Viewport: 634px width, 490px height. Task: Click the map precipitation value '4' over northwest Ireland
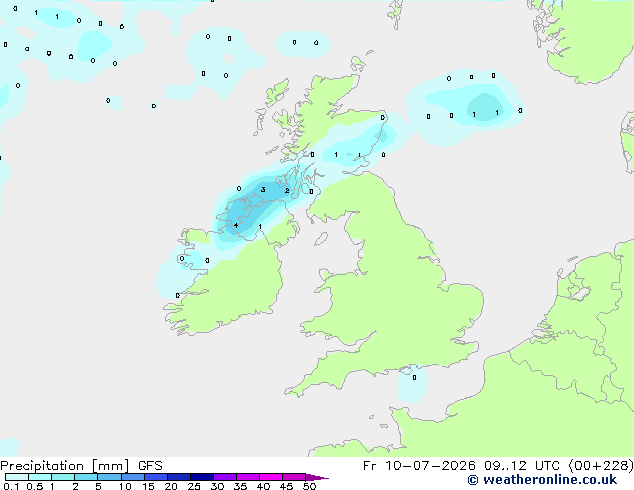[236, 225]
